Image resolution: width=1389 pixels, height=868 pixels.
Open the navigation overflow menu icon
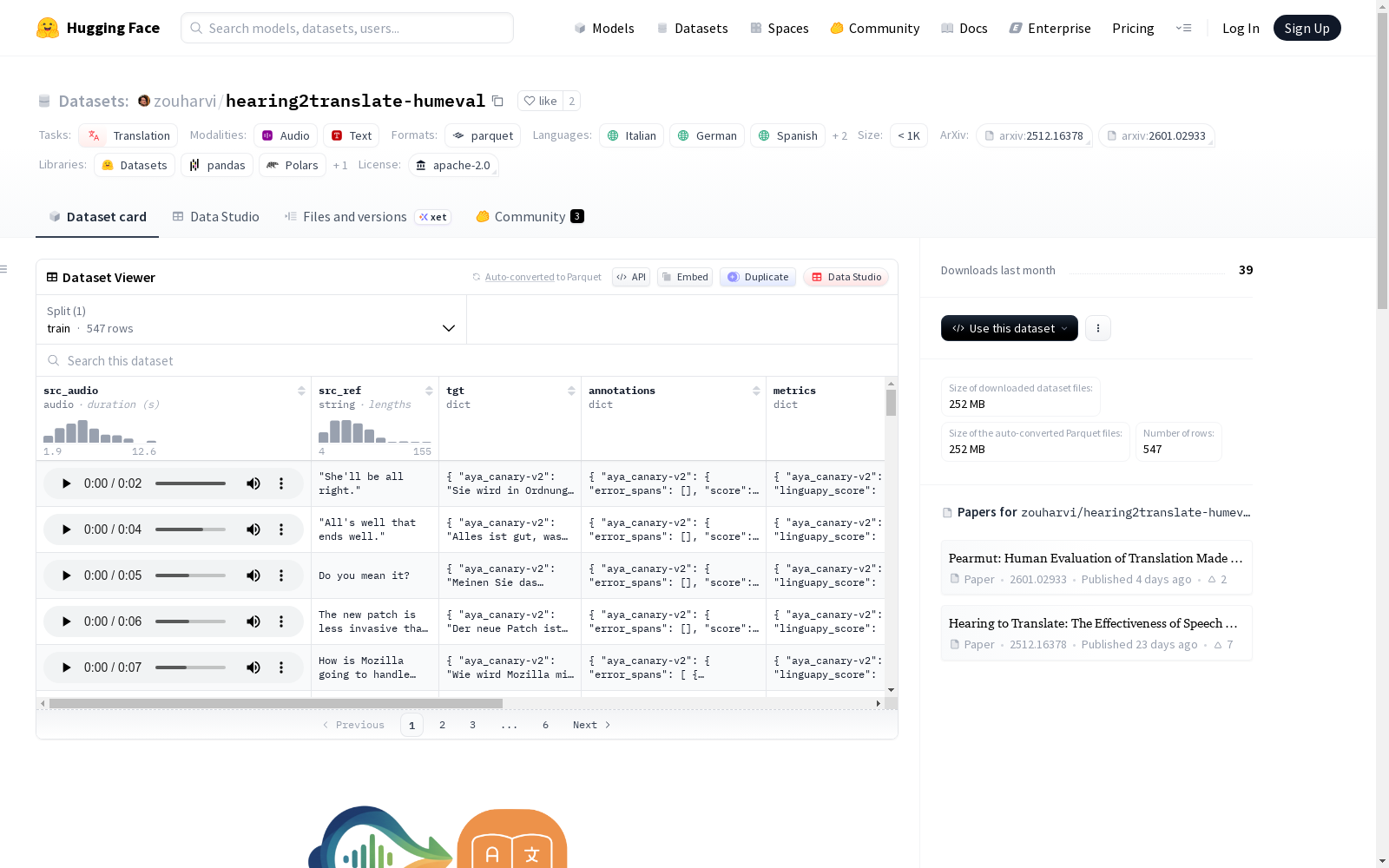coord(1183,28)
